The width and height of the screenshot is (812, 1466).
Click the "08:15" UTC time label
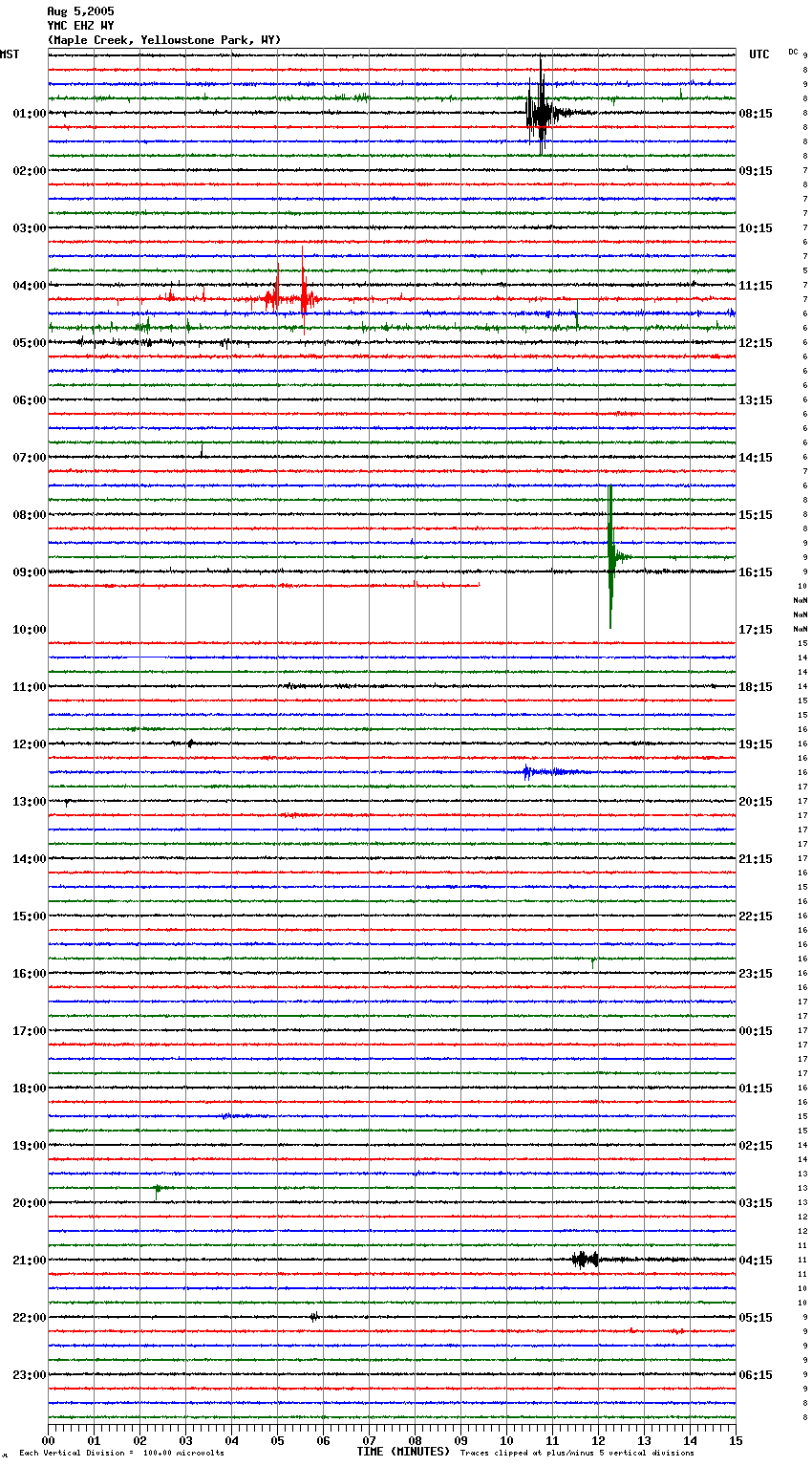coord(756,114)
